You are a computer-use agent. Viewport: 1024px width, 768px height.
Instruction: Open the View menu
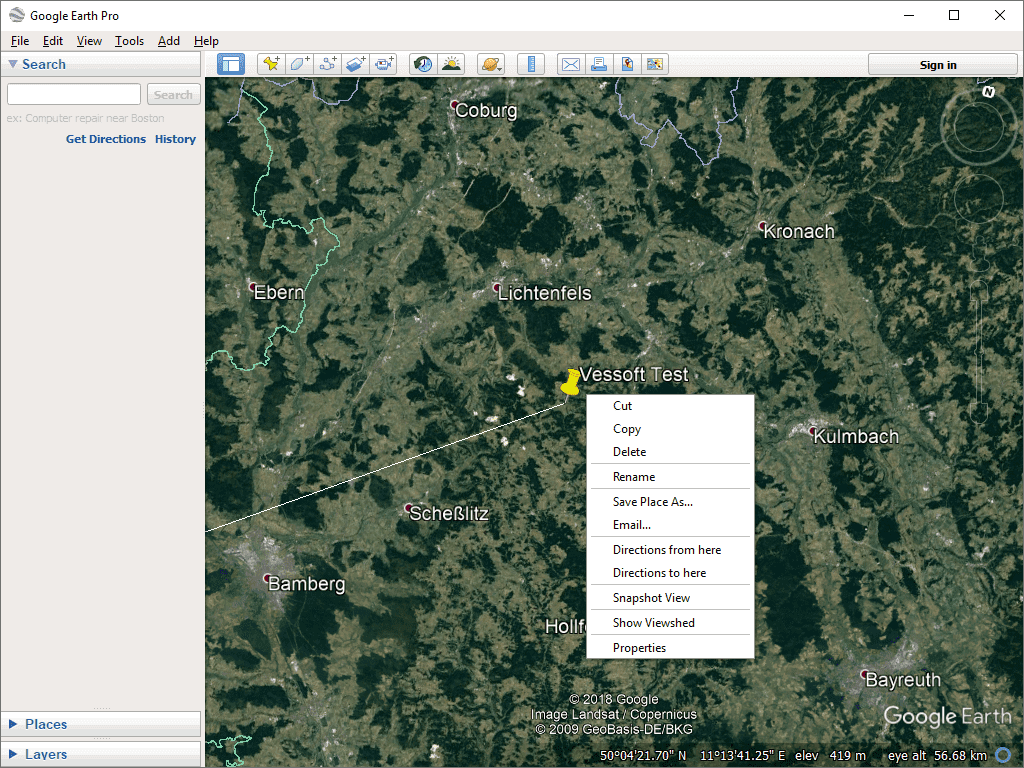click(89, 41)
